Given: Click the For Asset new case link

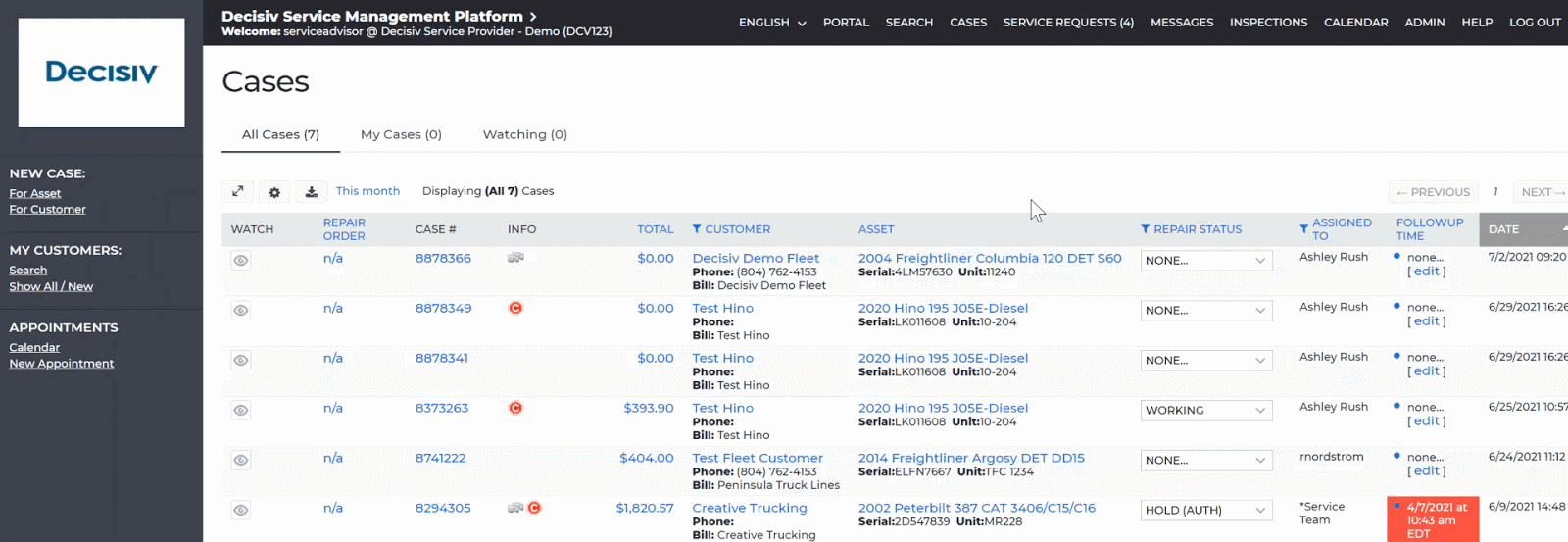Looking at the screenshot, I should point(35,194).
